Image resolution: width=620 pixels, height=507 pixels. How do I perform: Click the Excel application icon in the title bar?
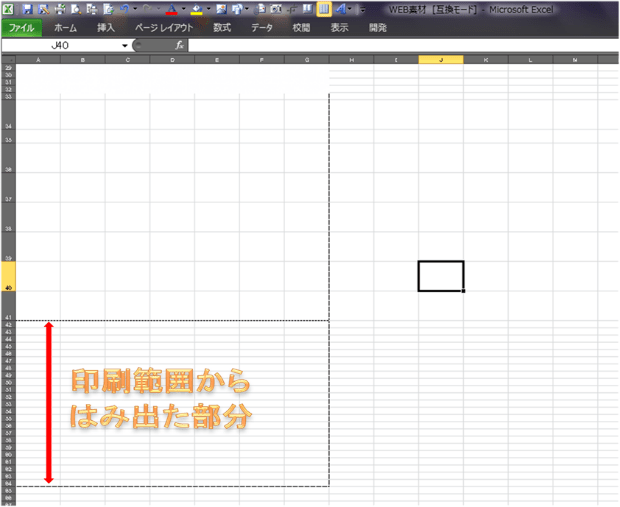click(x=8, y=9)
